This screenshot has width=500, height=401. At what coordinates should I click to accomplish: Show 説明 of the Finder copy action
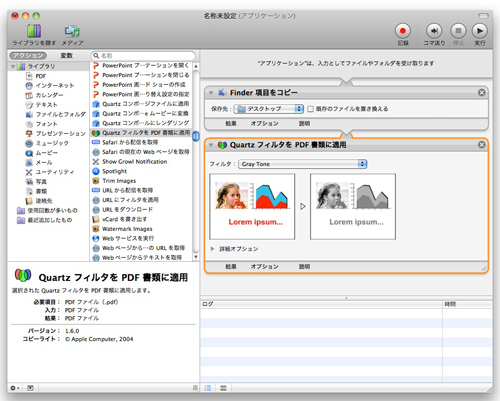[304, 124]
